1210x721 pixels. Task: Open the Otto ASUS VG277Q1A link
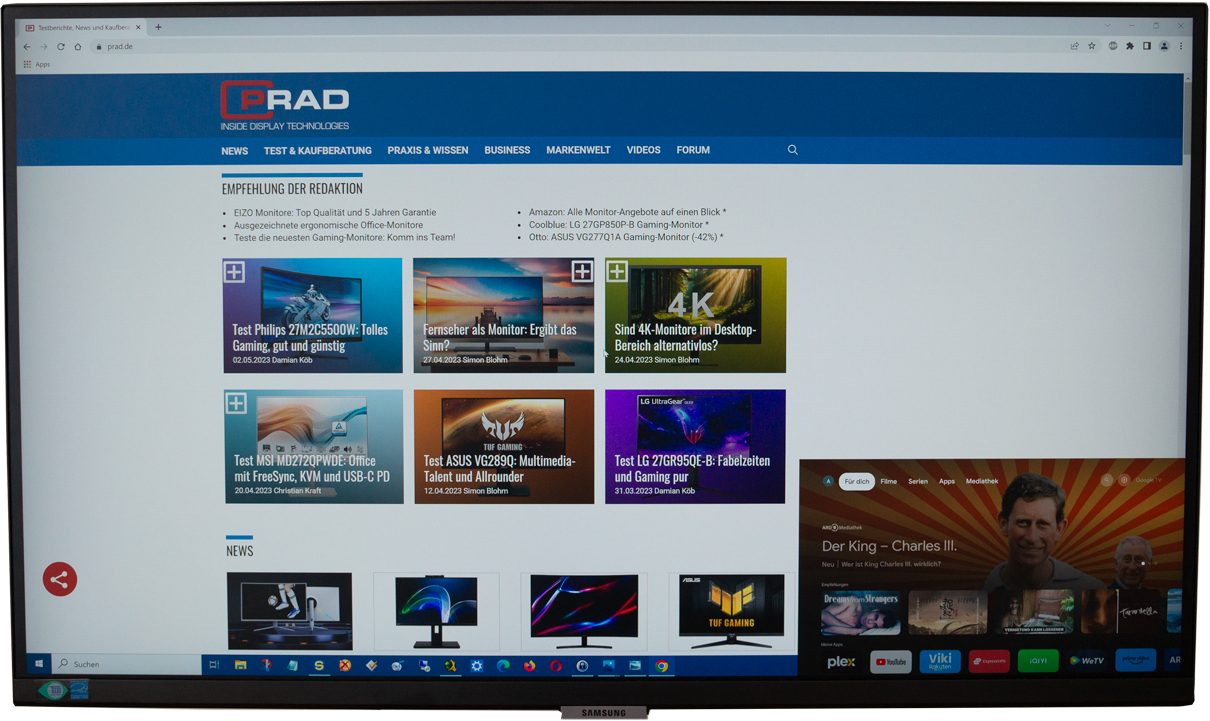click(627, 238)
